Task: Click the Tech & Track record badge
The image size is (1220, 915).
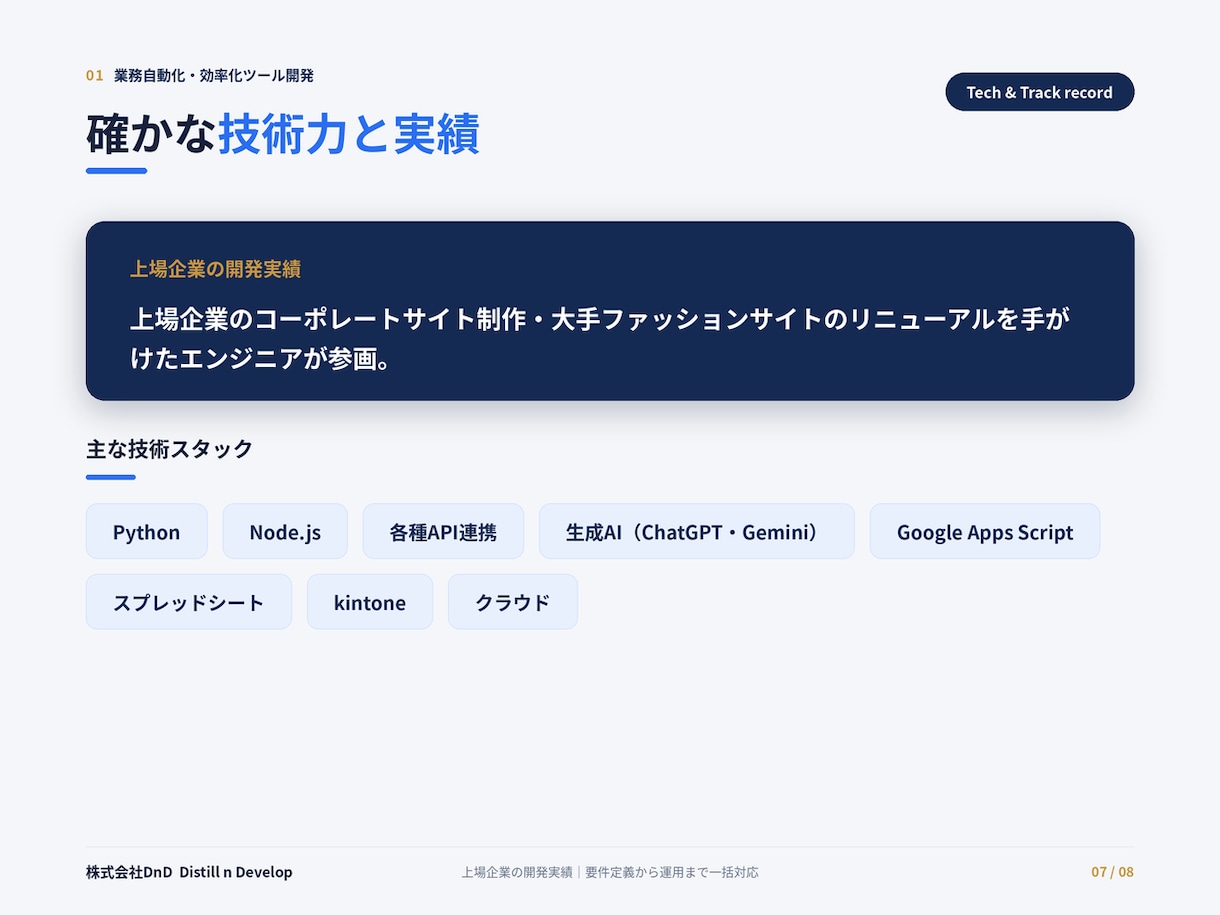Action: (x=1040, y=92)
